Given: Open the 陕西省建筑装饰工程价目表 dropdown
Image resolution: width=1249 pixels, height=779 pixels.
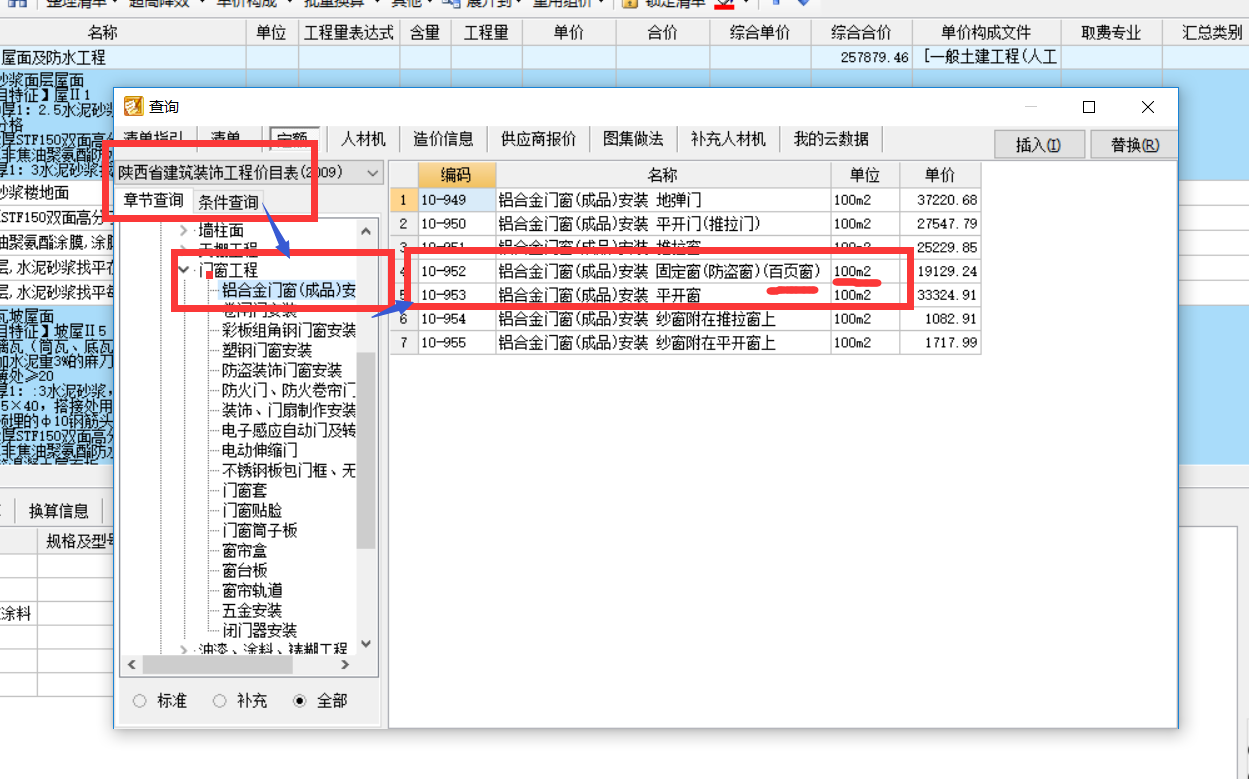Looking at the screenshot, I should click(x=373, y=173).
